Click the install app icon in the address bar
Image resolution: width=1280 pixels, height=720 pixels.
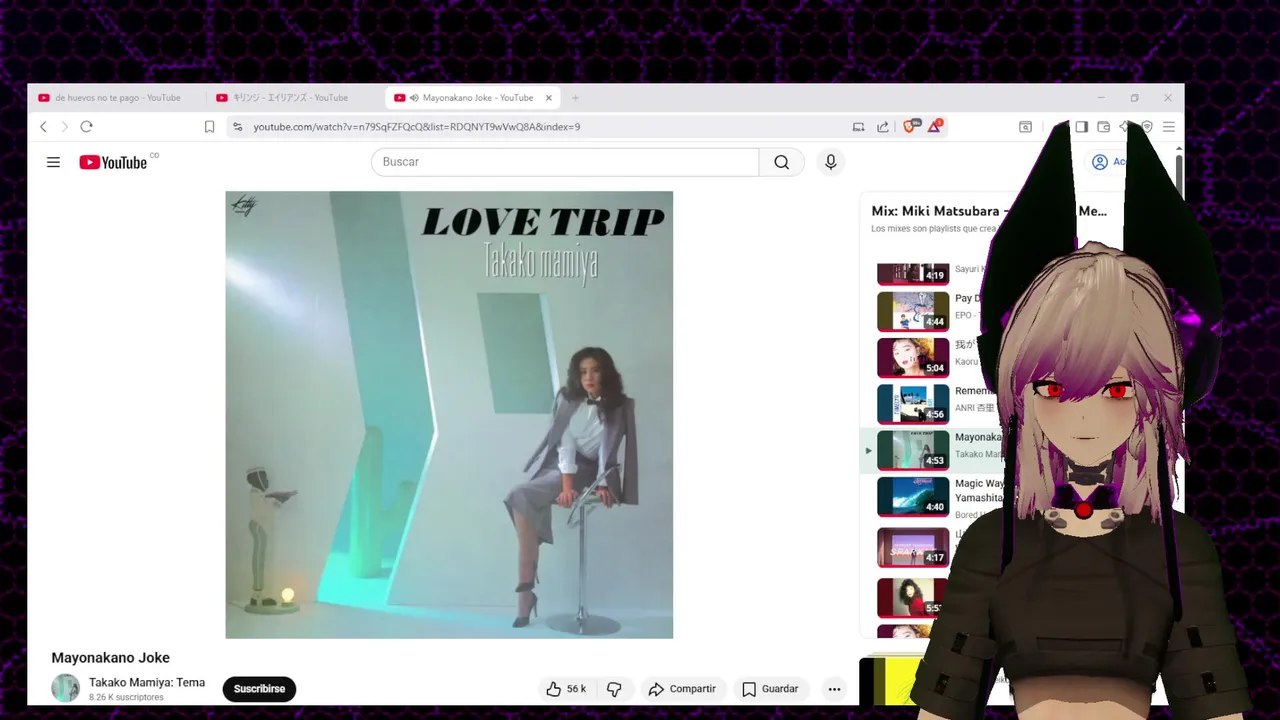pyautogui.click(x=858, y=127)
